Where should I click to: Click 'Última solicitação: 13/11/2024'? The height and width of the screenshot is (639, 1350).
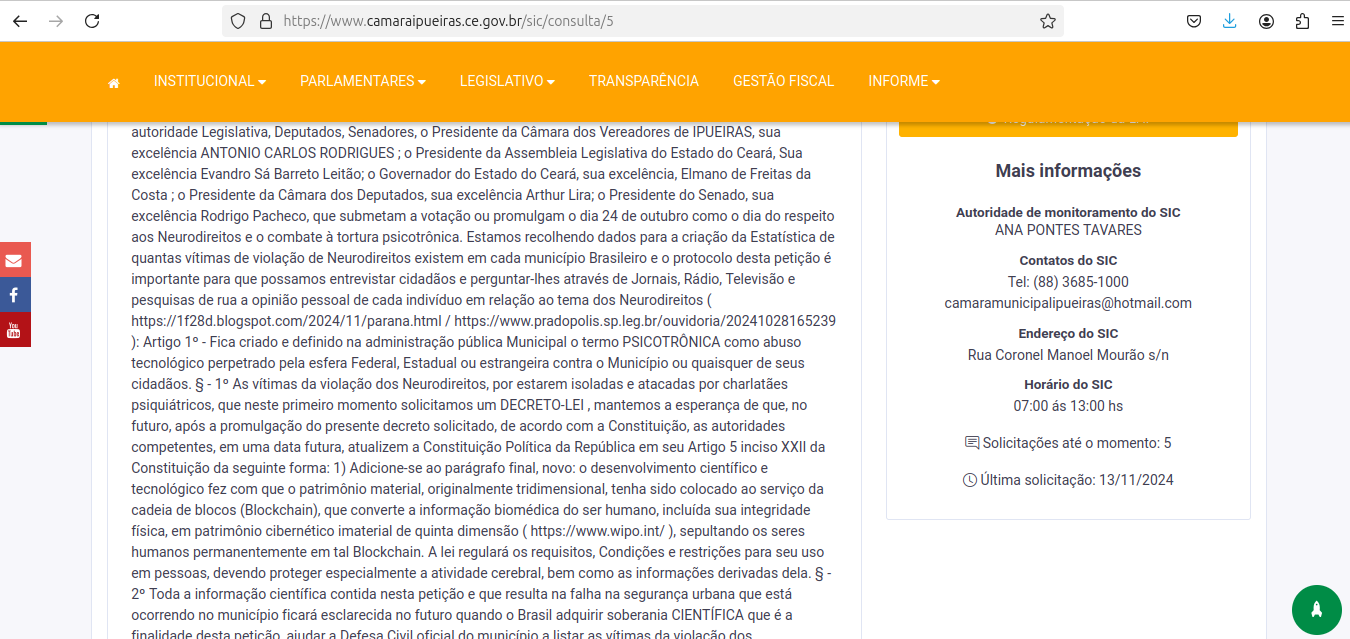[1077, 480]
